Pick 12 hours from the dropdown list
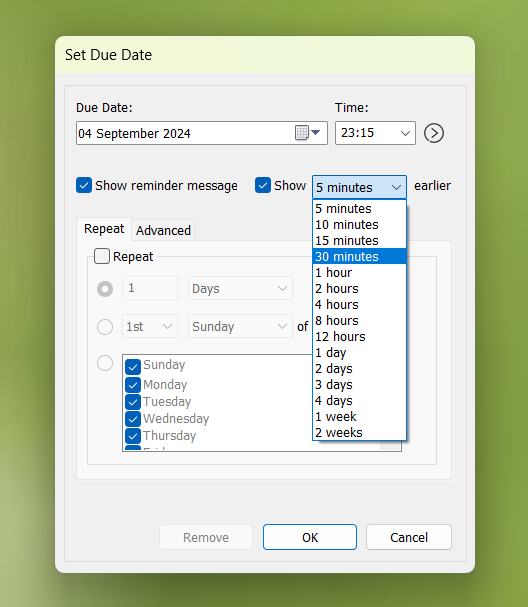Image resolution: width=528 pixels, height=607 pixels. (x=359, y=336)
